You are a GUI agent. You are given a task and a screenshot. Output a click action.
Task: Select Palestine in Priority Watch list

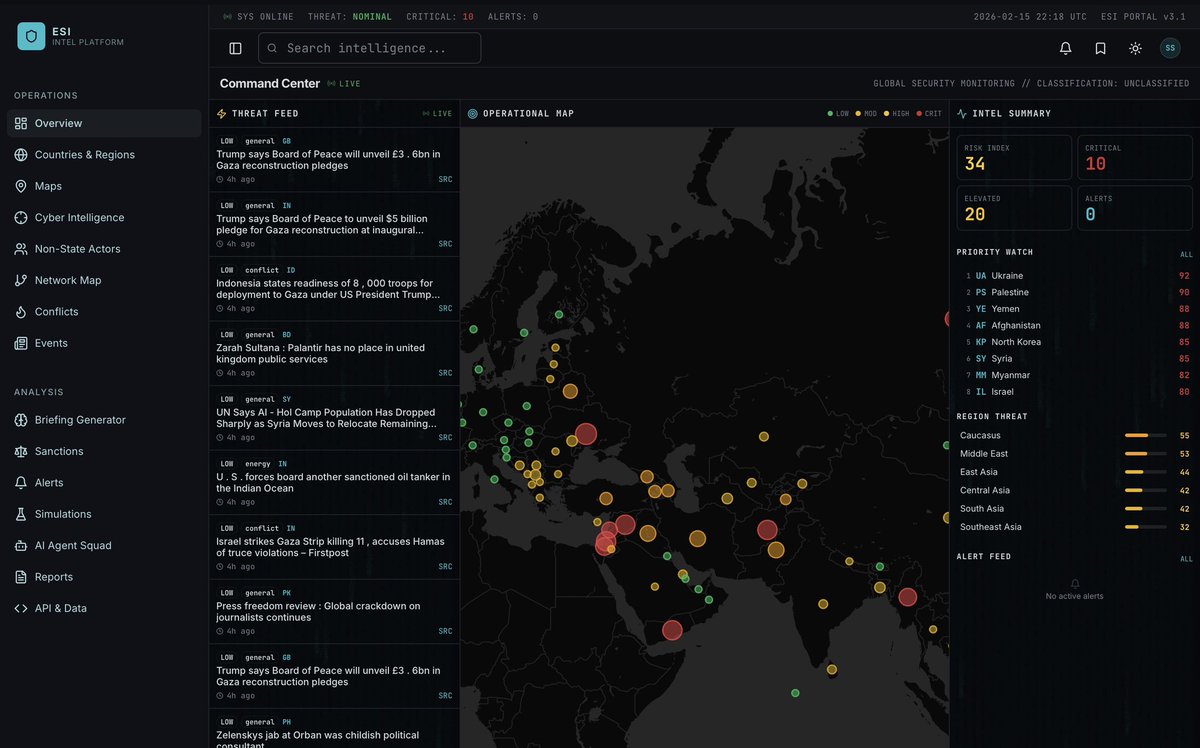coord(1074,292)
